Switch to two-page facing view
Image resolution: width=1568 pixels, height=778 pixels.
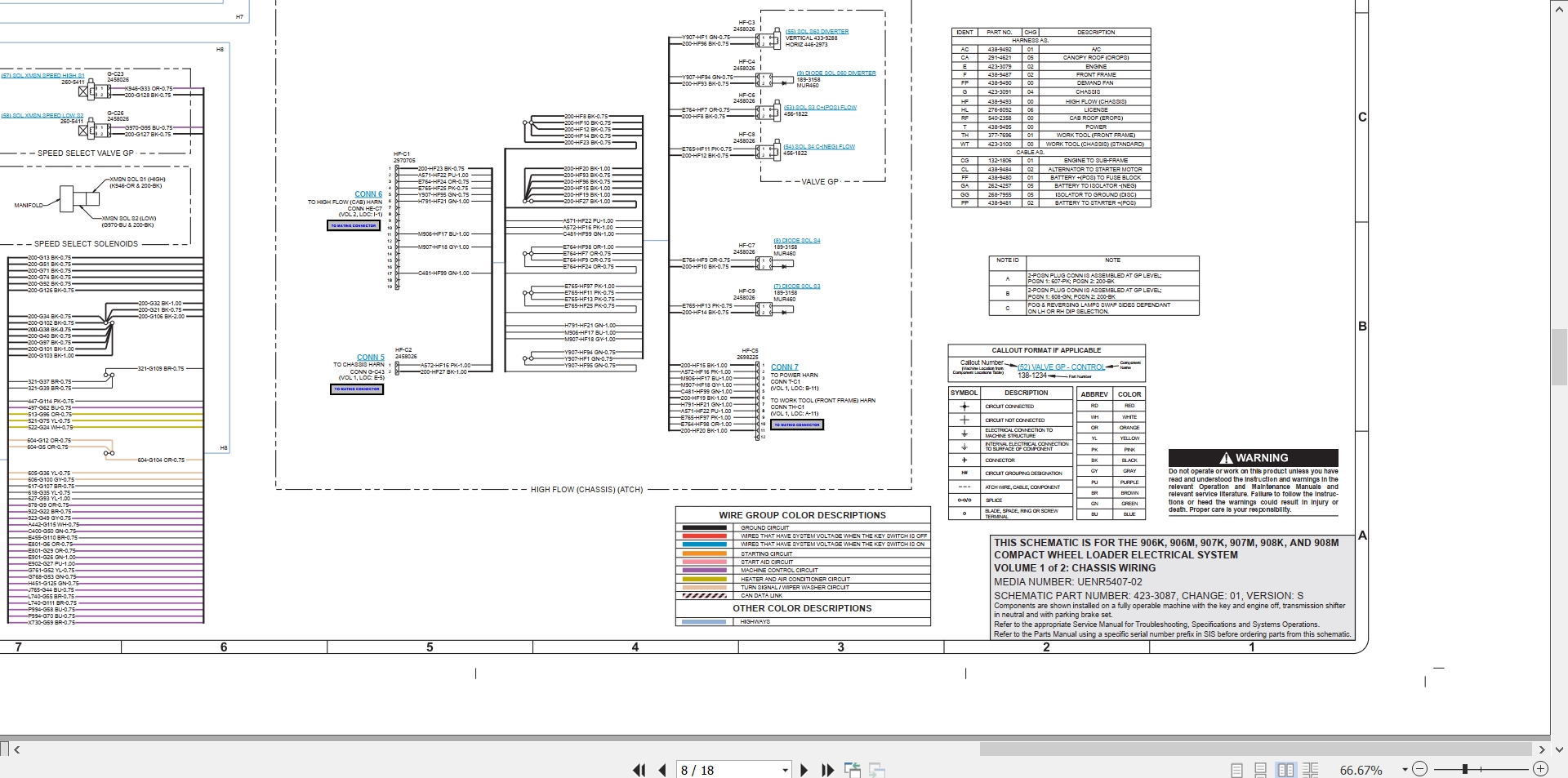point(1285,770)
